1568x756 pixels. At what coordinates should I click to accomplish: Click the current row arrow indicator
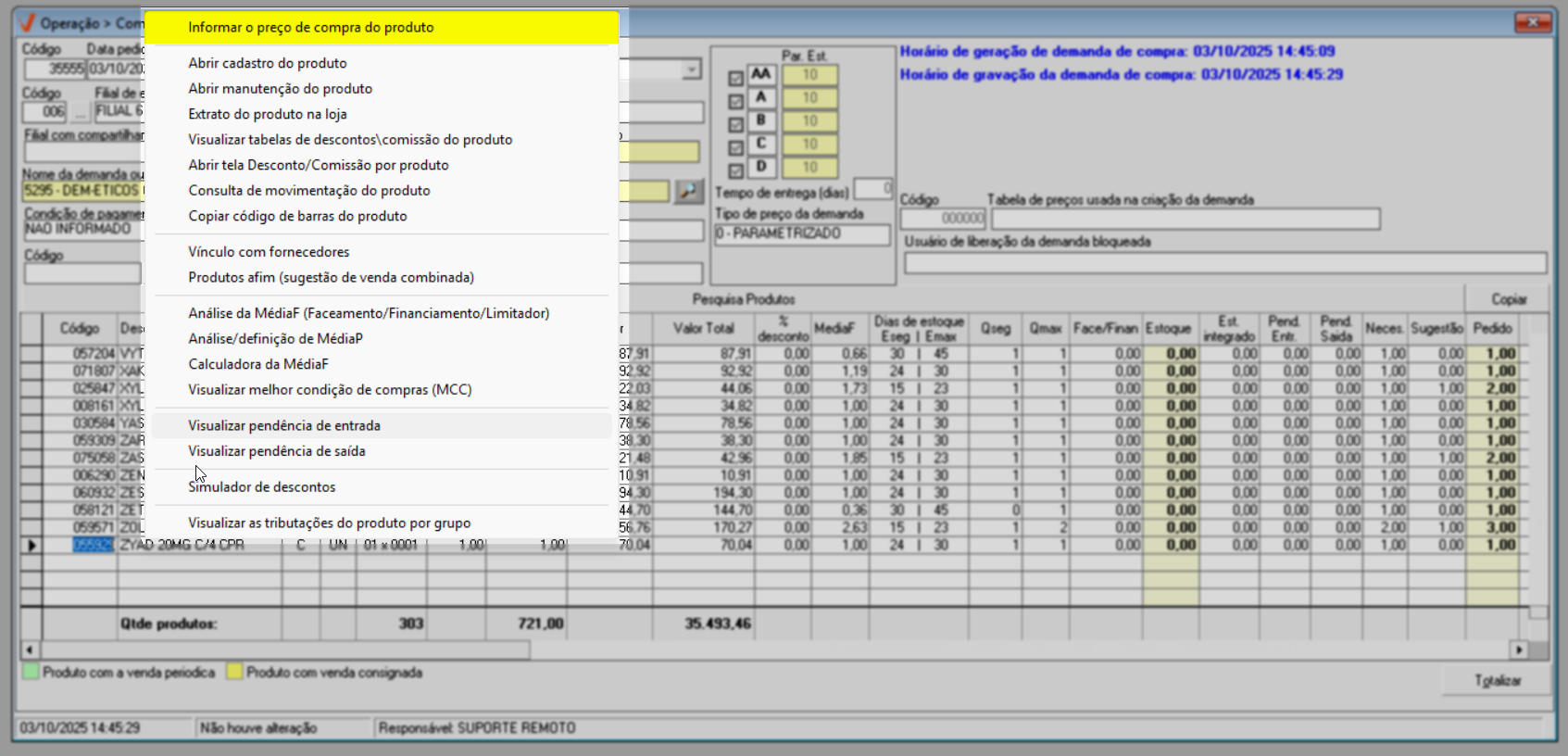pos(31,546)
